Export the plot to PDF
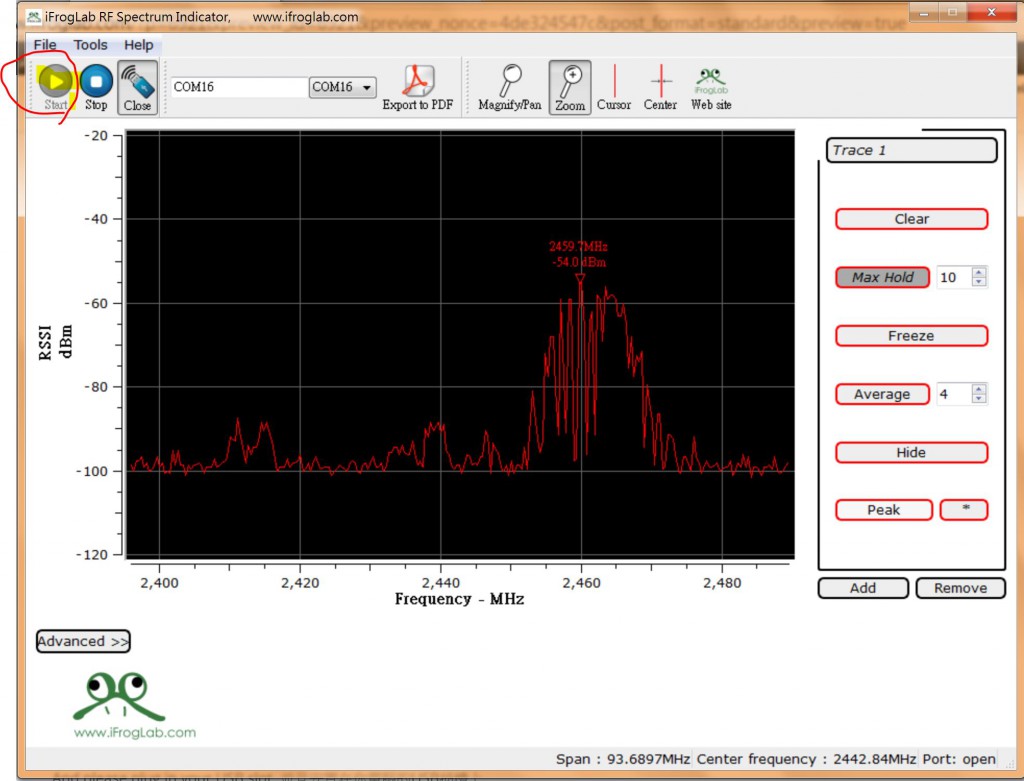Screen dimensions: 1024x781 [x=417, y=88]
